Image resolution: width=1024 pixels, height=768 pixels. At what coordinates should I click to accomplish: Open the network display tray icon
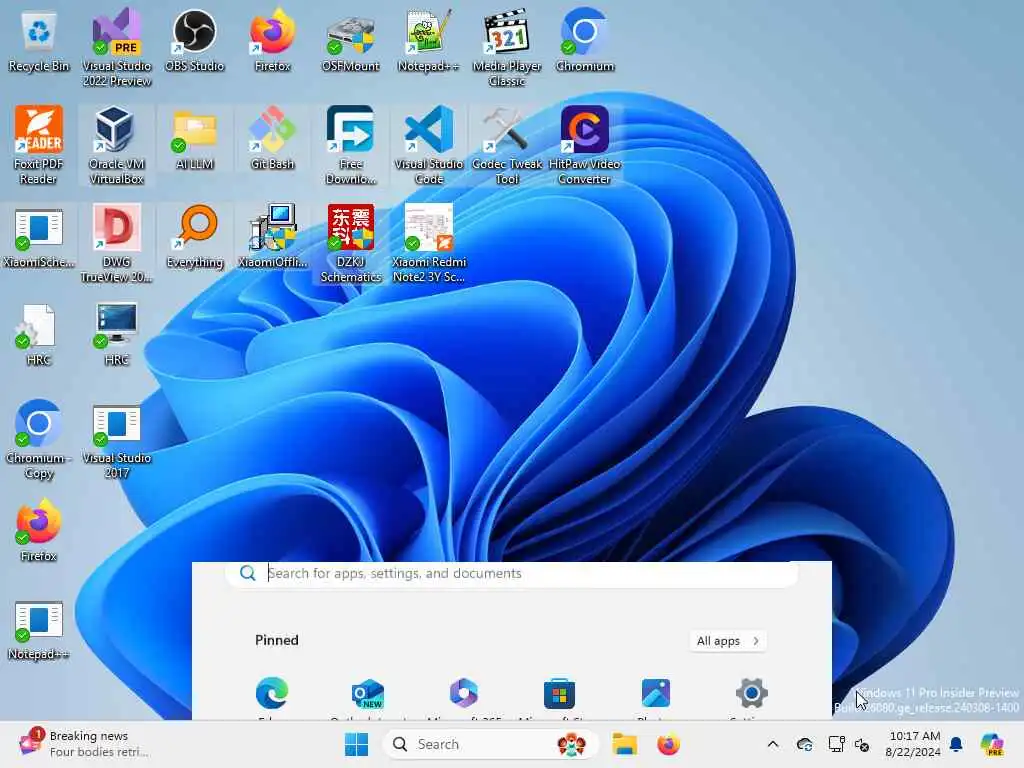pos(836,744)
